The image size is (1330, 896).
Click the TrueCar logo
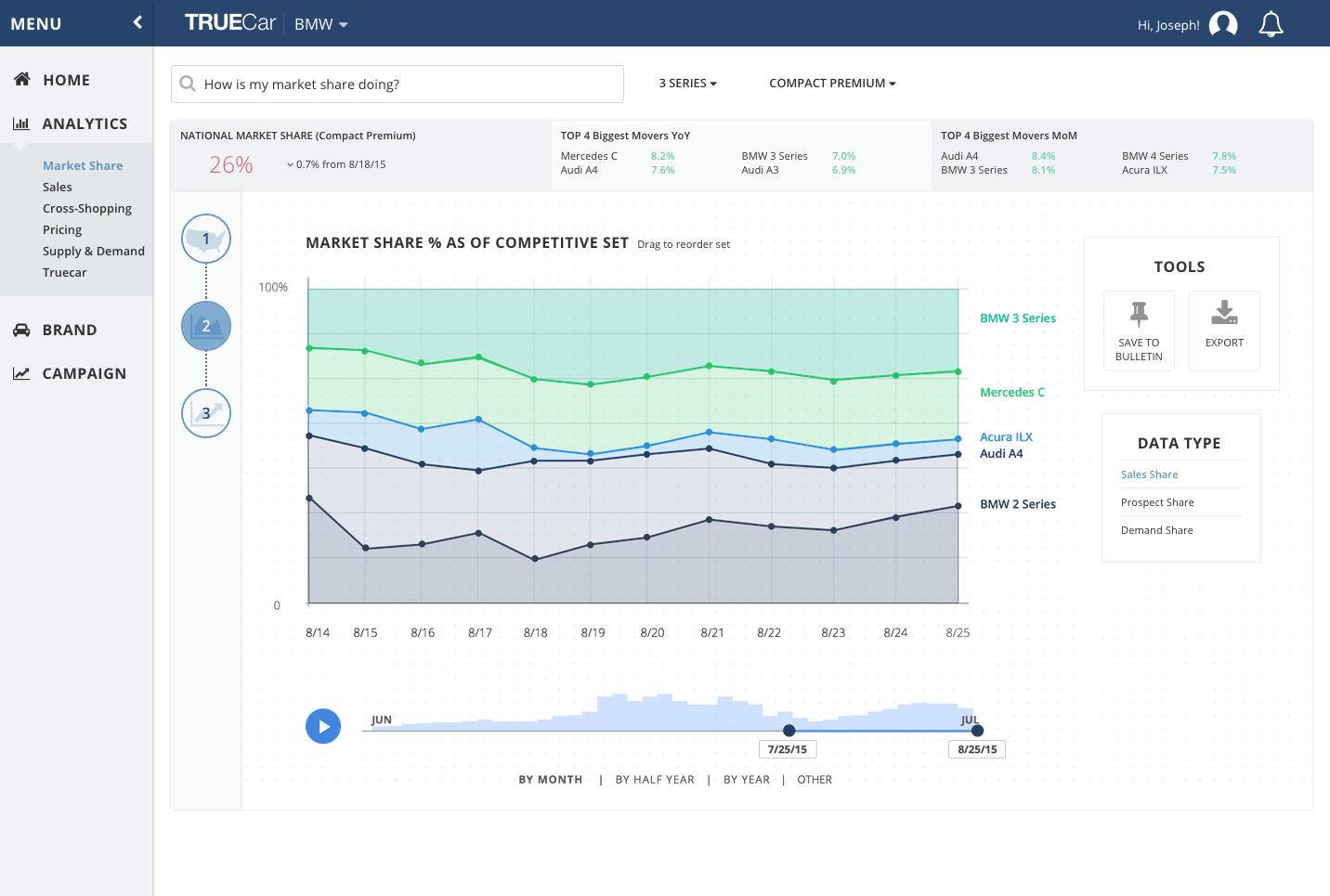tap(230, 23)
